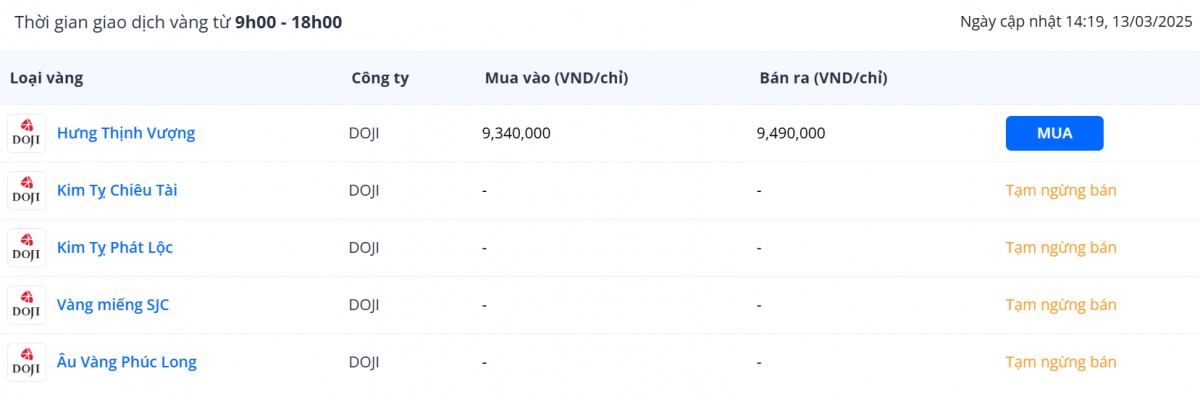This screenshot has width=1200, height=400.
Task: Click DOJI logo beside Kim Tỵ Chiêu Tài
Action: pyautogui.click(x=26, y=190)
